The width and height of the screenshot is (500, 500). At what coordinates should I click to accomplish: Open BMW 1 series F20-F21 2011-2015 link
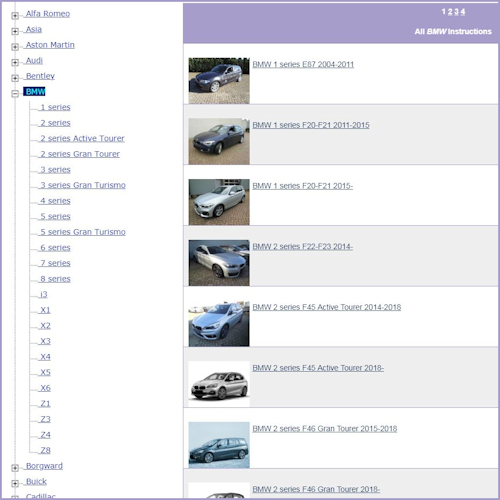(311, 125)
